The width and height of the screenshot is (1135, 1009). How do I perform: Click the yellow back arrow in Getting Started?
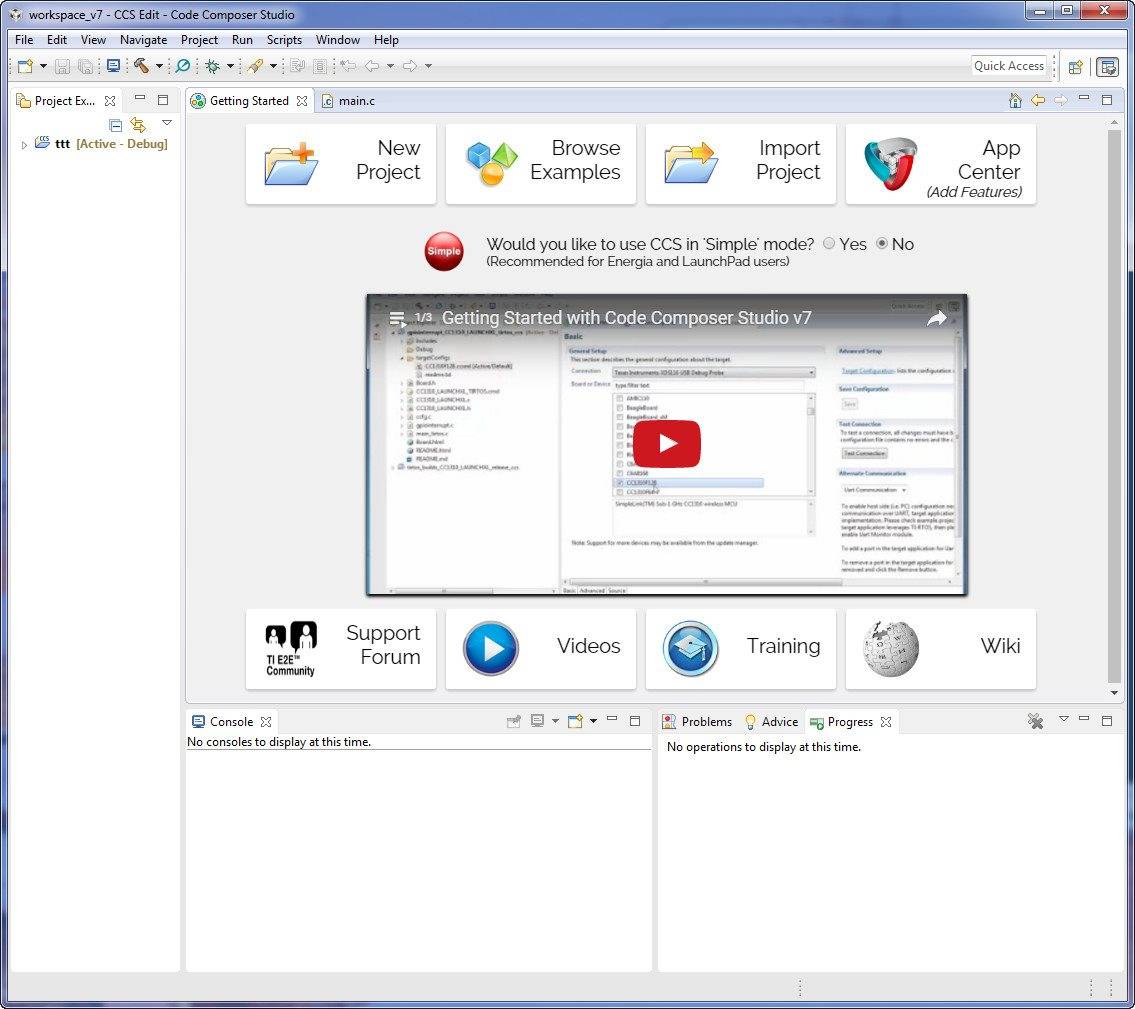tap(1037, 100)
